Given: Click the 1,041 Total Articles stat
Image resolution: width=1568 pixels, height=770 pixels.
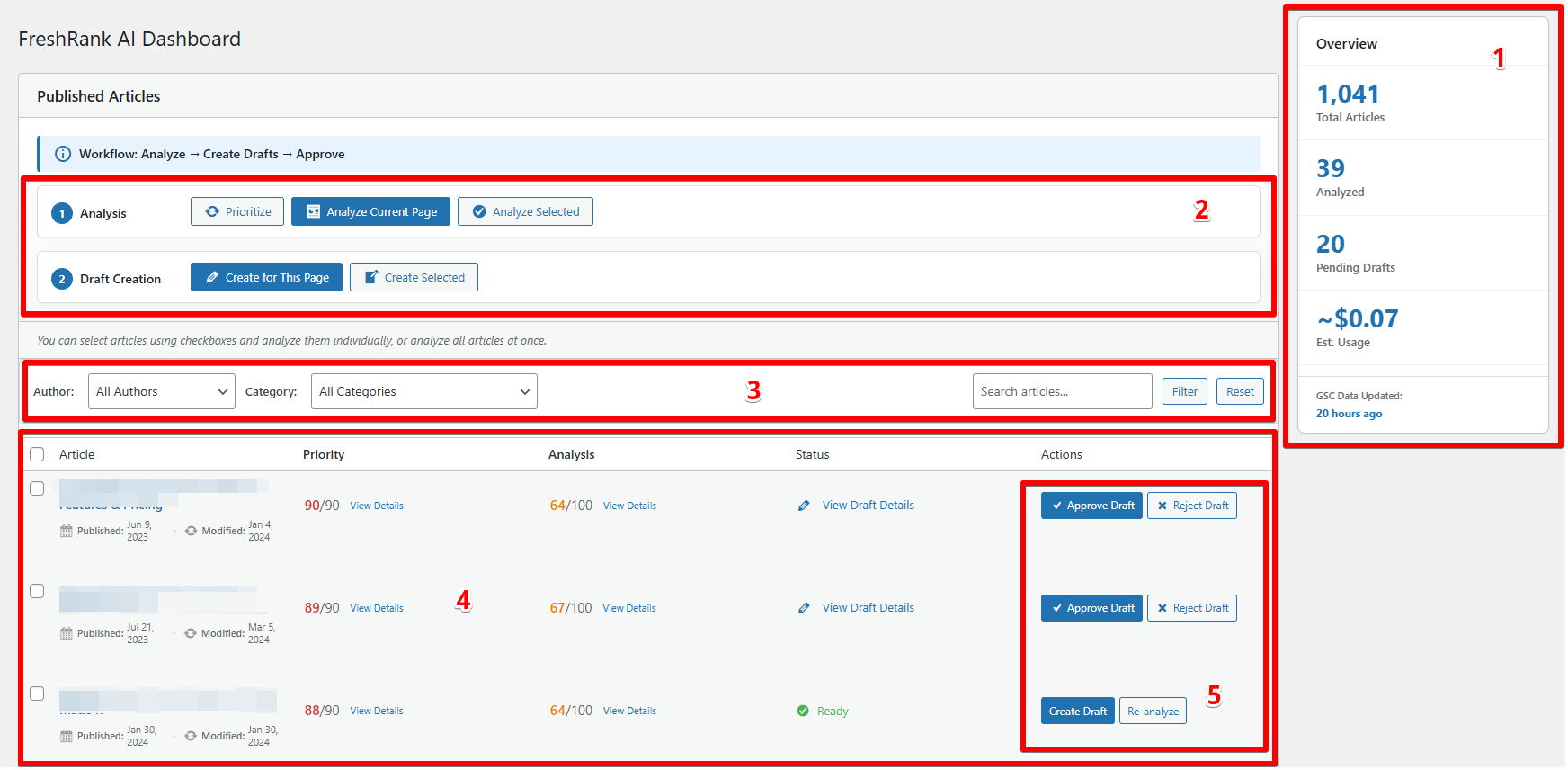Looking at the screenshot, I should pos(1350,103).
